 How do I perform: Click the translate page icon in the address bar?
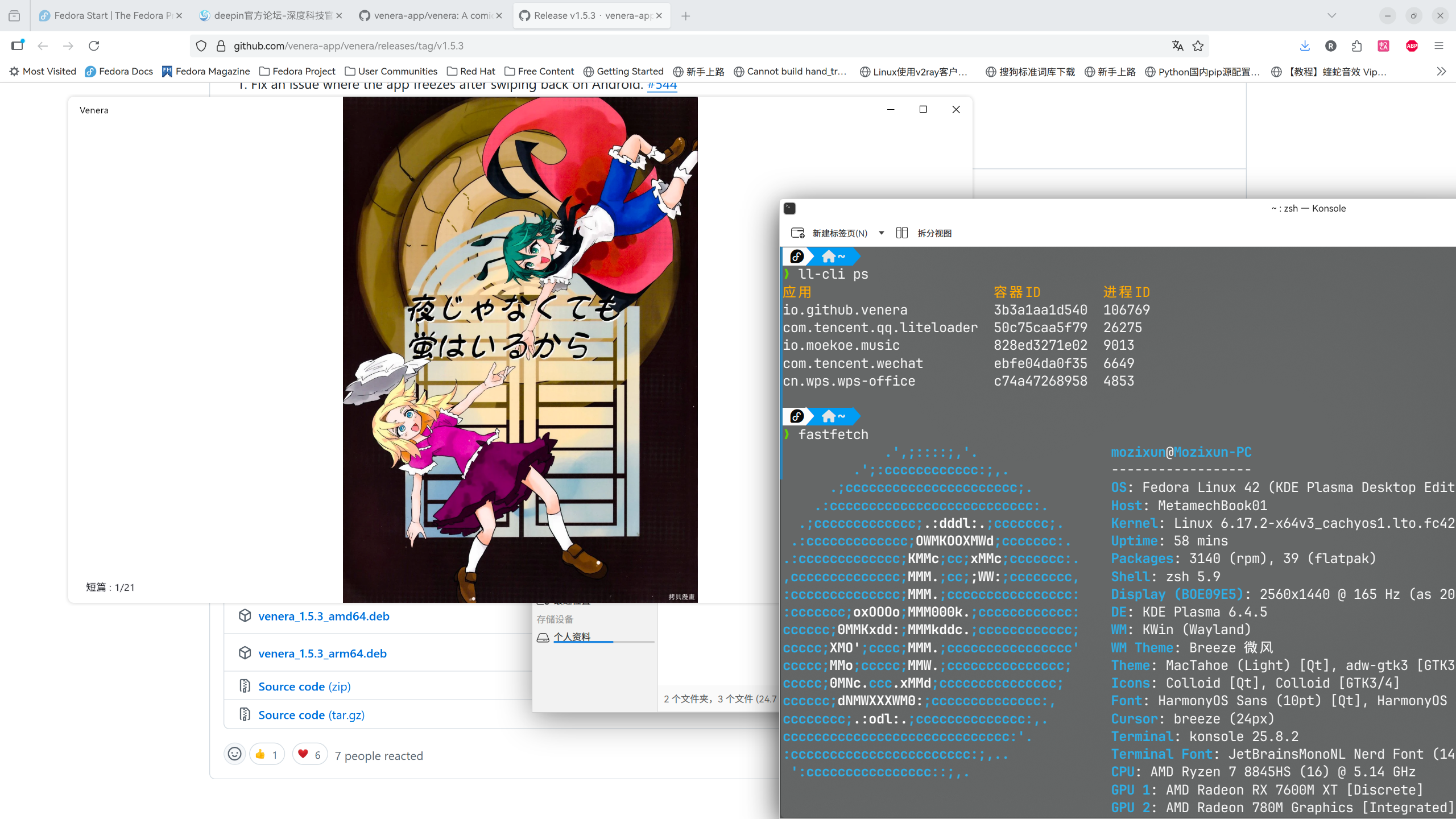tap(1177, 46)
